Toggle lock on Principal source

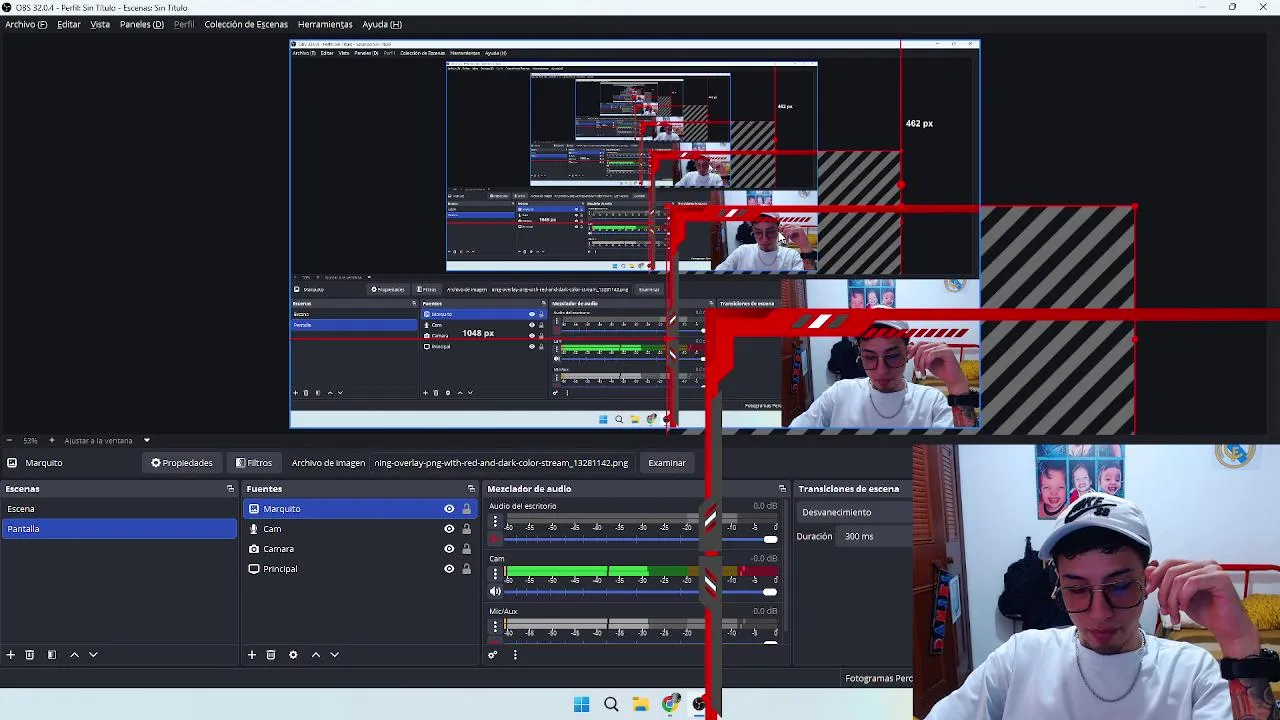tap(466, 569)
